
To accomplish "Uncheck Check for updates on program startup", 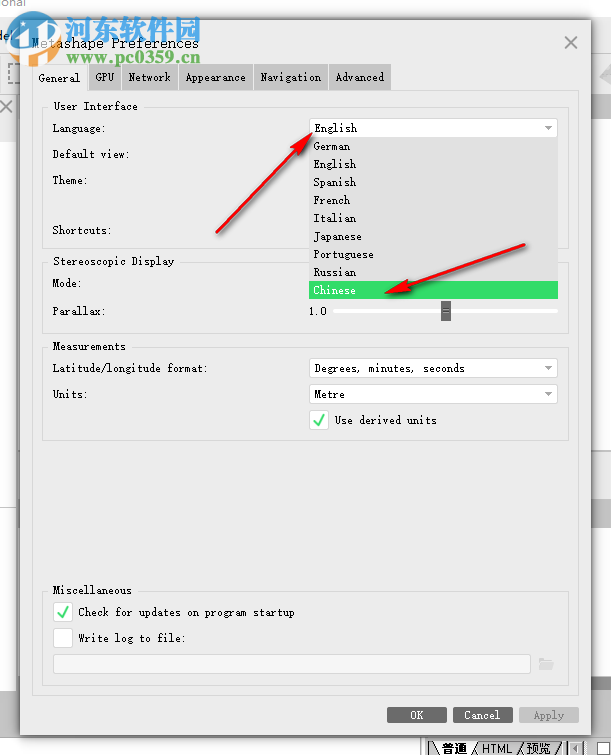I will (63, 612).
